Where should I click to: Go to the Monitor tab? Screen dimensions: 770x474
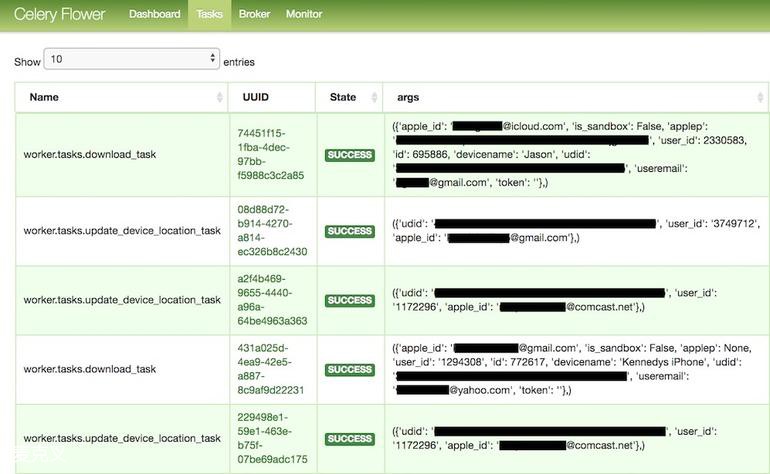(x=304, y=14)
